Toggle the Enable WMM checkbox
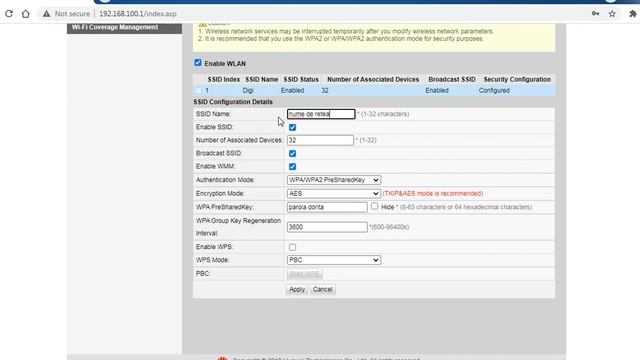Viewport: 640px width, 360px height. 292,167
